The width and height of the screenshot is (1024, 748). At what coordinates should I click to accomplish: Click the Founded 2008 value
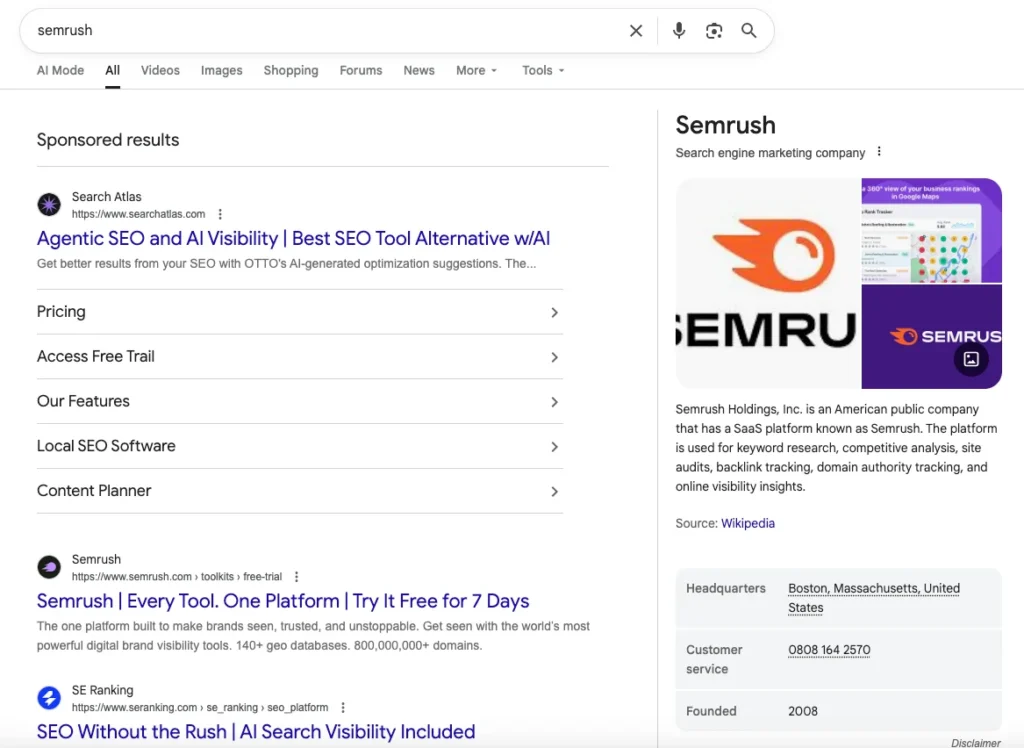pos(803,711)
